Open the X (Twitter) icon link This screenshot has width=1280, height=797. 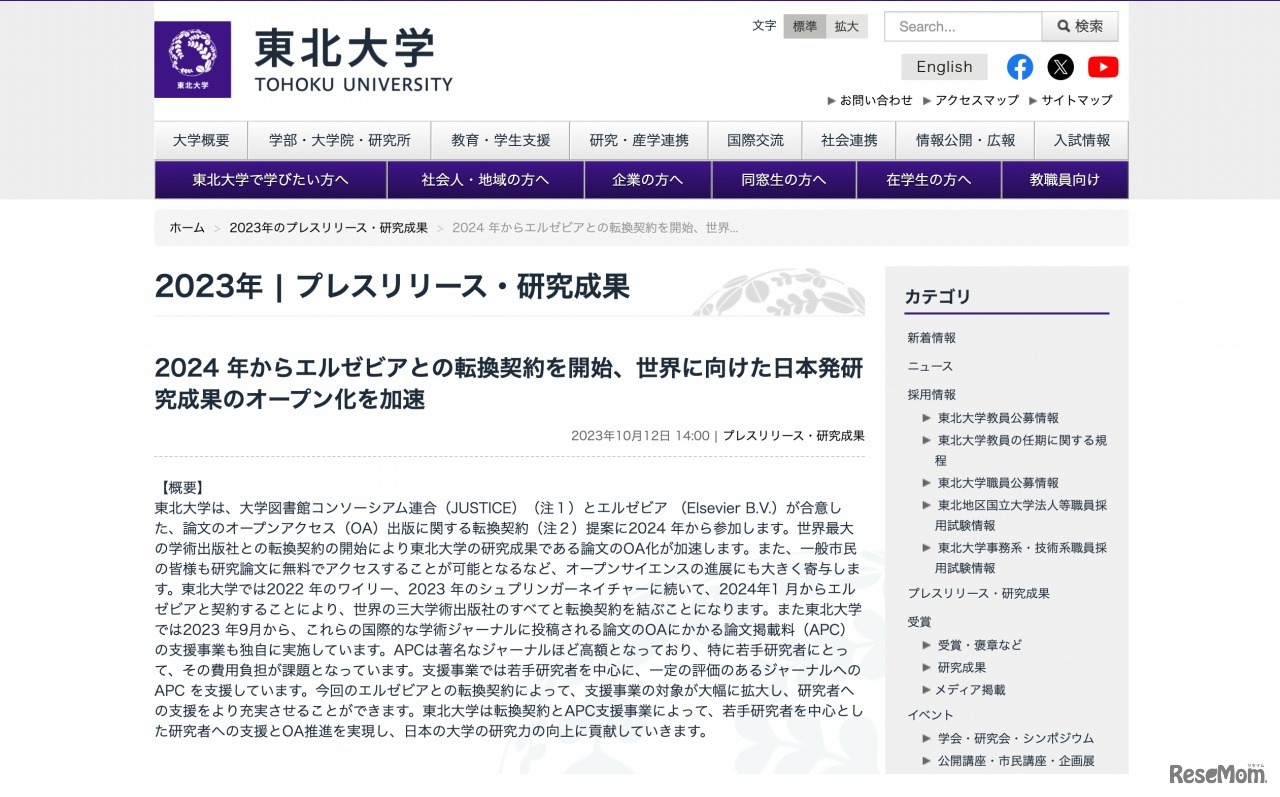(x=1061, y=66)
